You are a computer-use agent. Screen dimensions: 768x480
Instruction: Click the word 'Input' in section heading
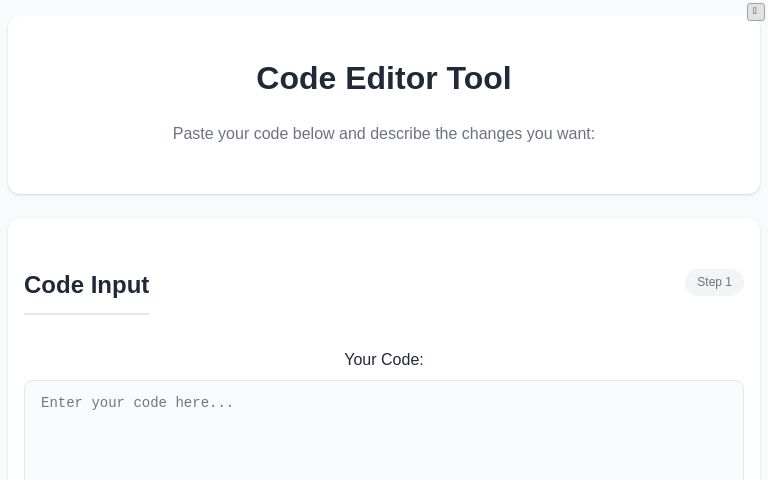(x=120, y=285)
